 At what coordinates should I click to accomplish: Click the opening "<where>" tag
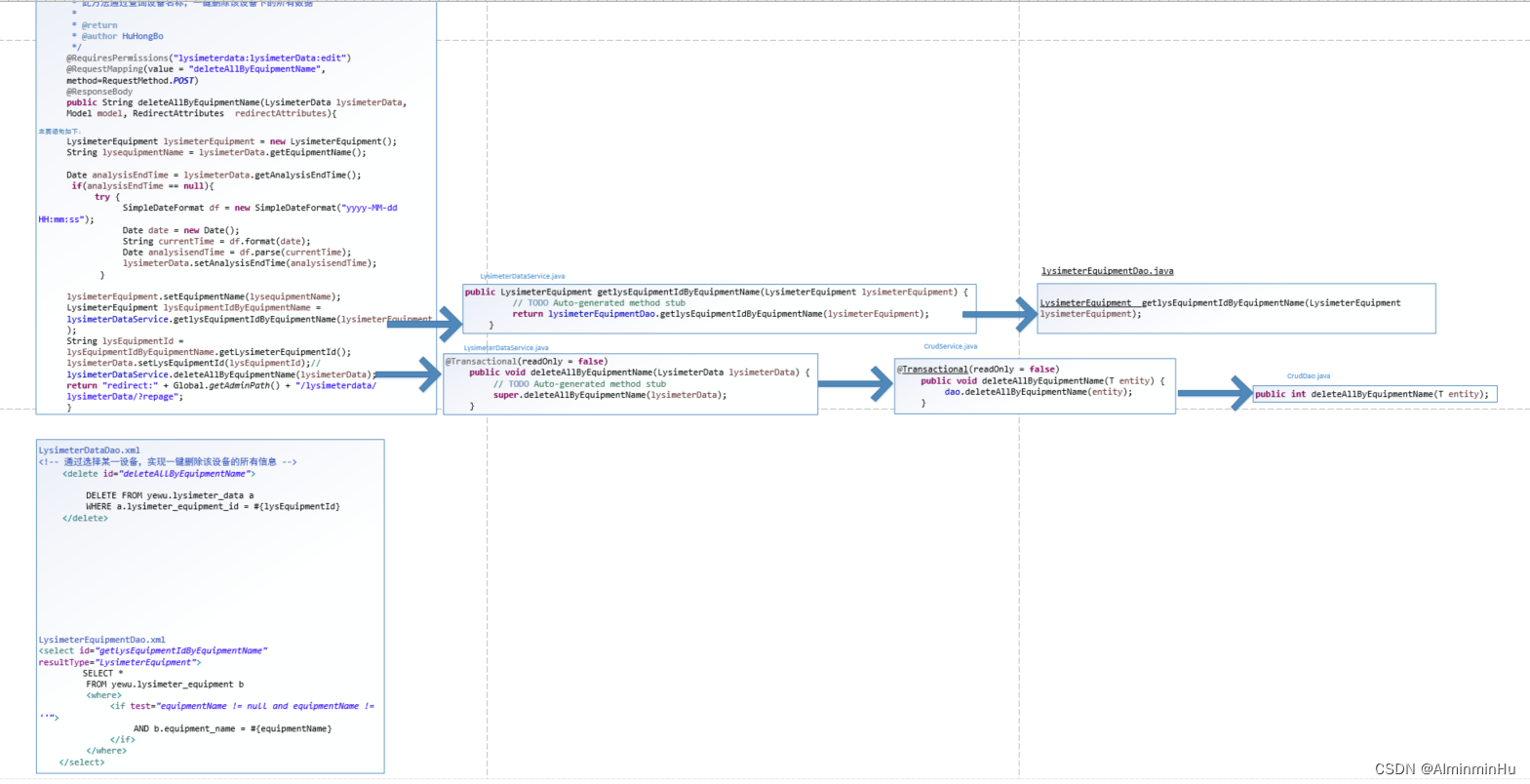pos(104,695)
